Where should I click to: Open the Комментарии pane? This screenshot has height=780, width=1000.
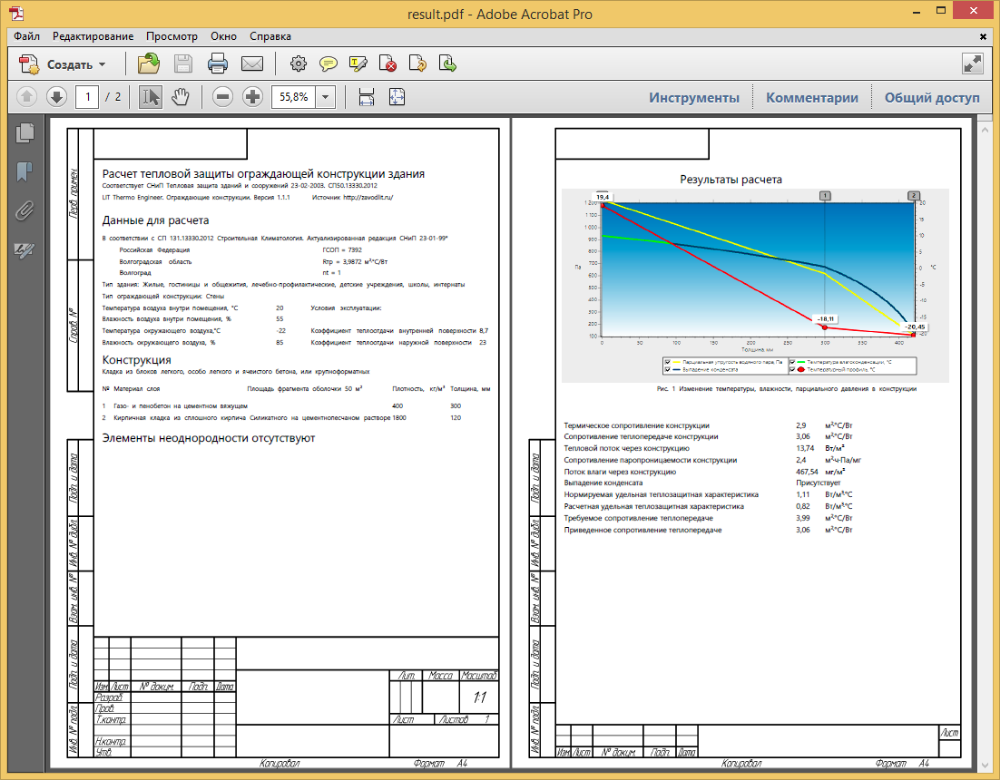click(x=812, y=97)
